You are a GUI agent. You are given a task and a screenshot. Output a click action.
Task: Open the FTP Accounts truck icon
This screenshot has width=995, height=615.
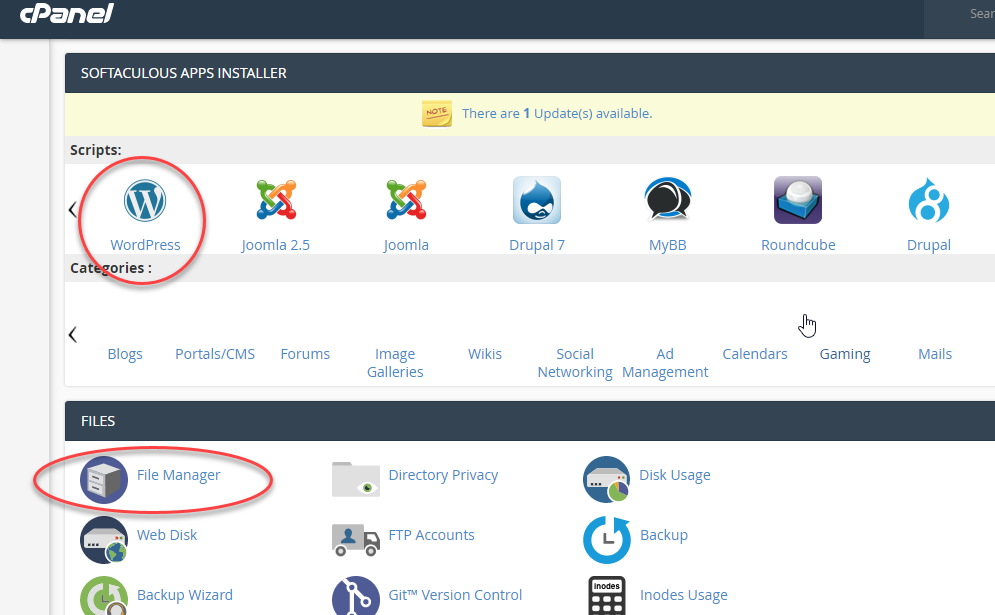pos(356,540)
